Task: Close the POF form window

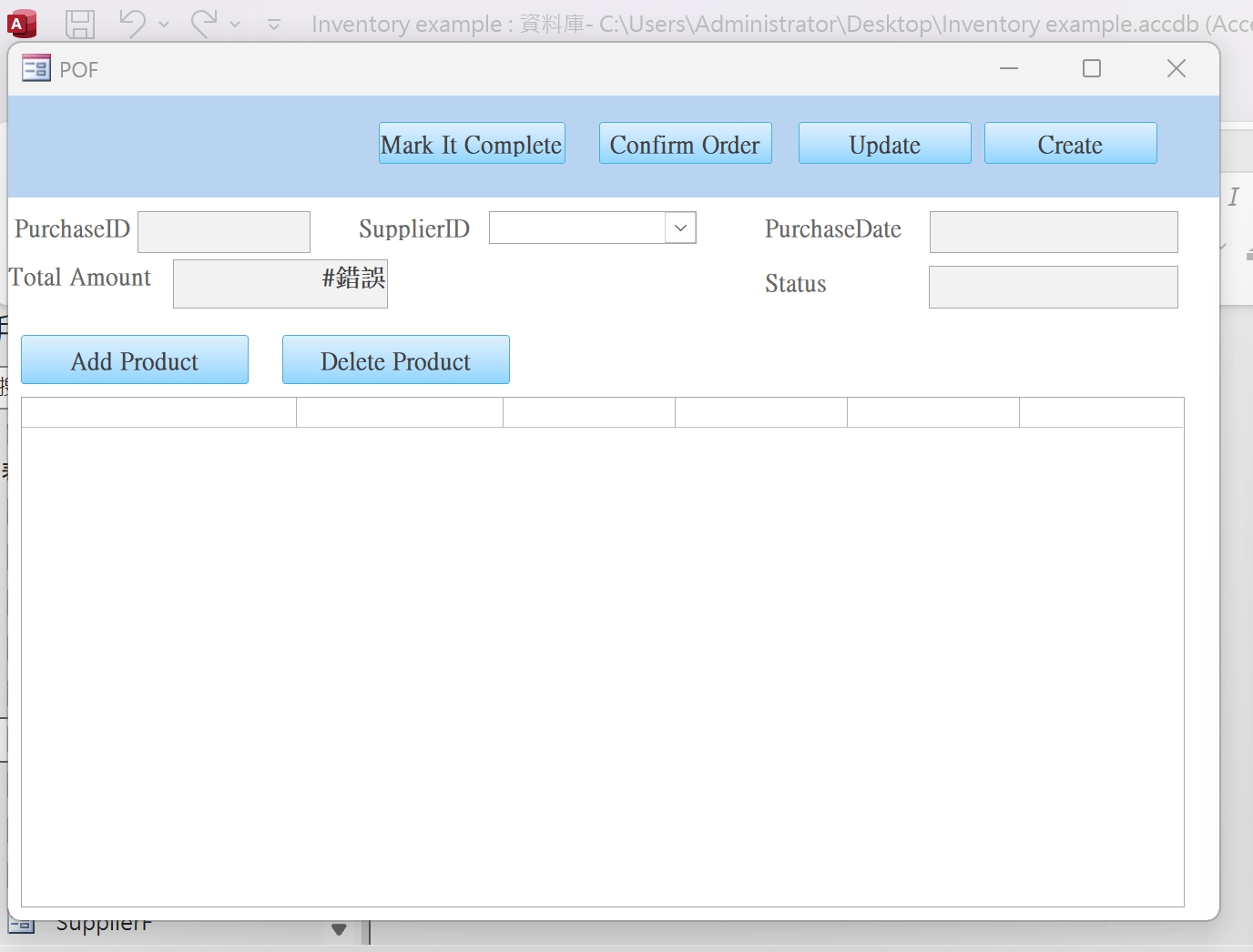Action: click(x=1177, y=68)
